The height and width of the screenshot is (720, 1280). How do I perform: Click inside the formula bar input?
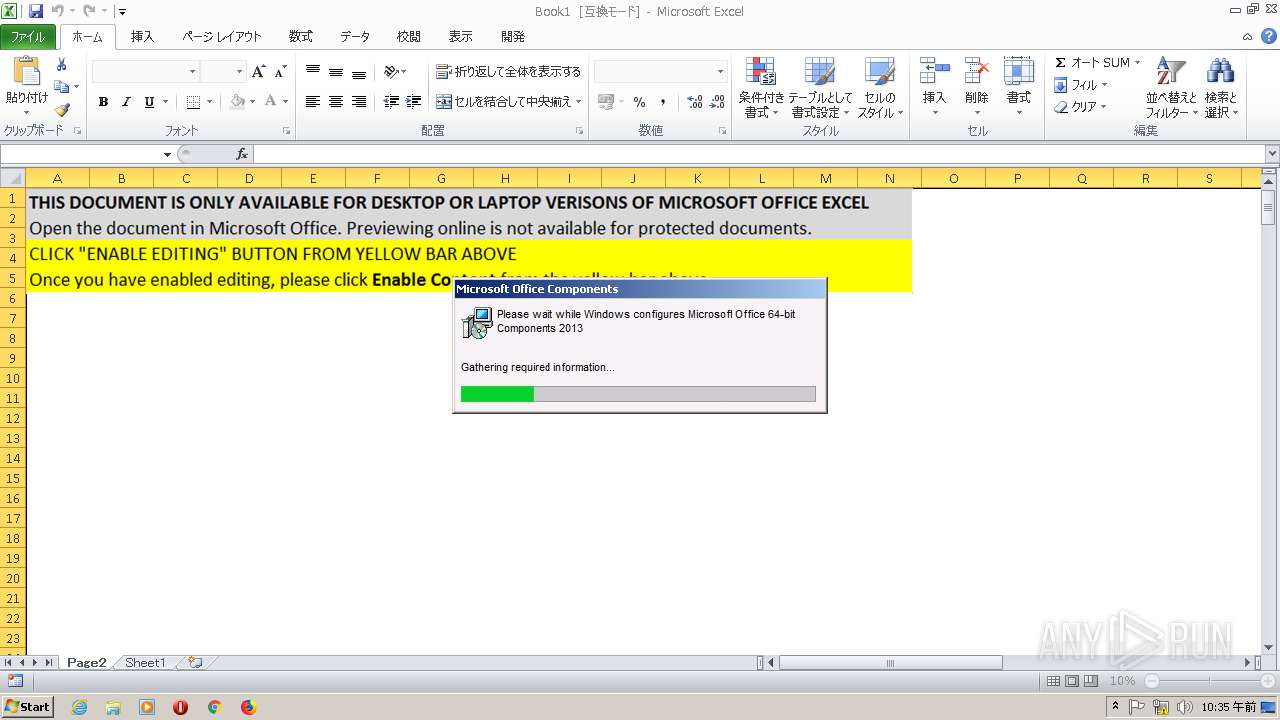click(x=759, y=154)
